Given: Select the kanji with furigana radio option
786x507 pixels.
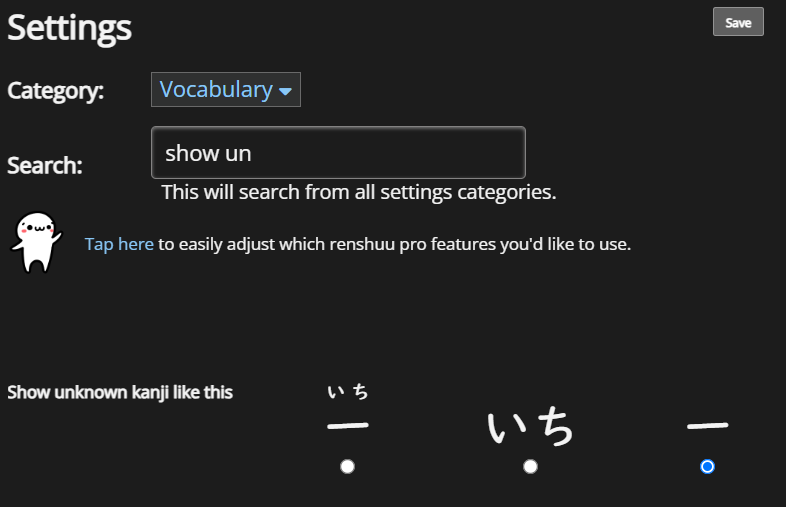Looking at the screenshot, I should point(347,466).
